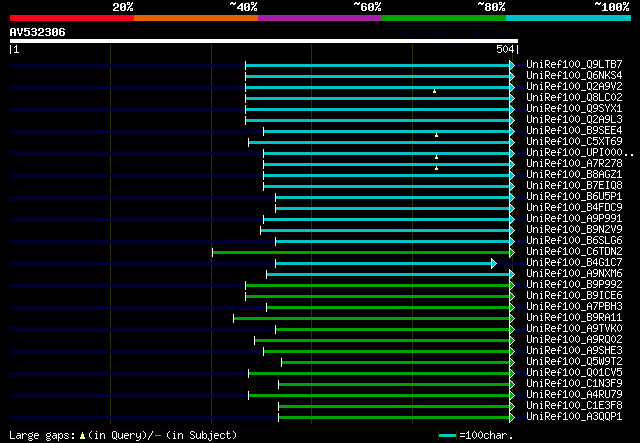
Task: Click the green arrowhead ending the UniRef100_C6TDN2 bar
Action: coord(512,252)
